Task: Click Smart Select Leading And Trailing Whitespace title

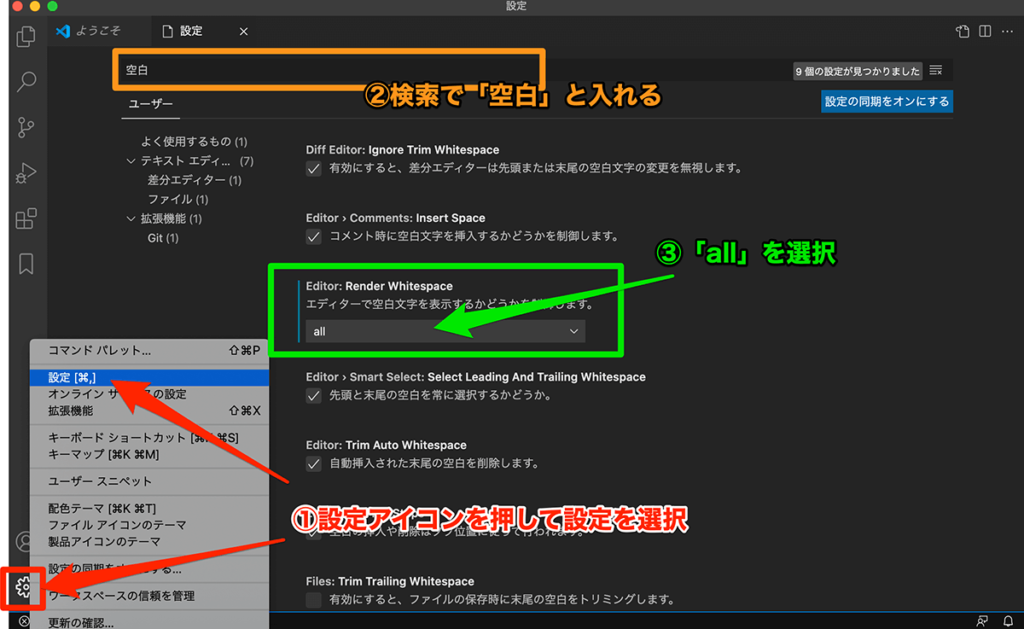Action: [475, 378]
